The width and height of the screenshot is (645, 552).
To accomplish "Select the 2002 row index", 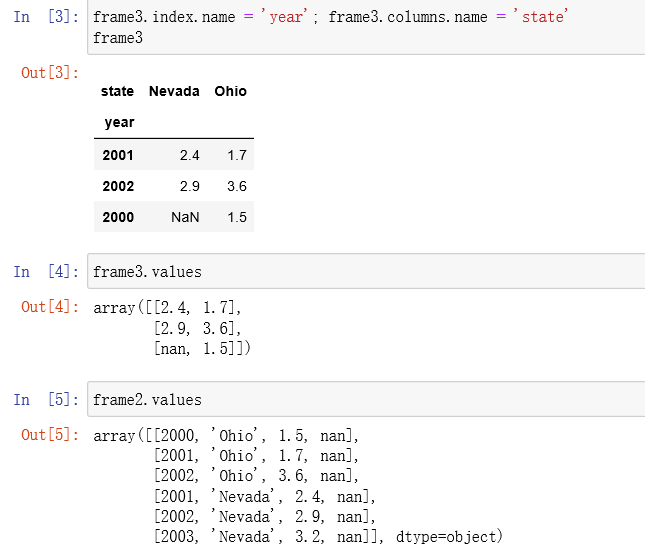I will pyautogui.click(x=118, y=186).
